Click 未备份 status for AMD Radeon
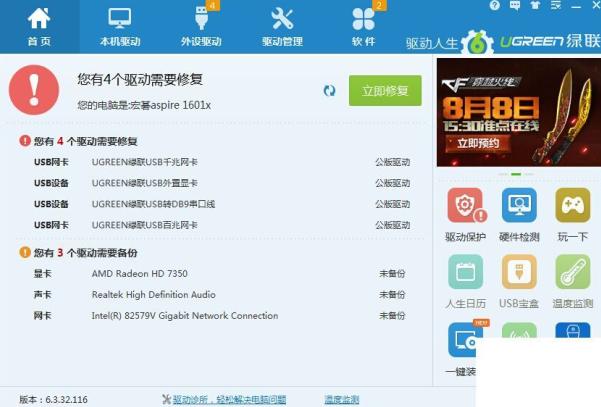The width and height of the screenshot is (601, 407). click(392, 274)
